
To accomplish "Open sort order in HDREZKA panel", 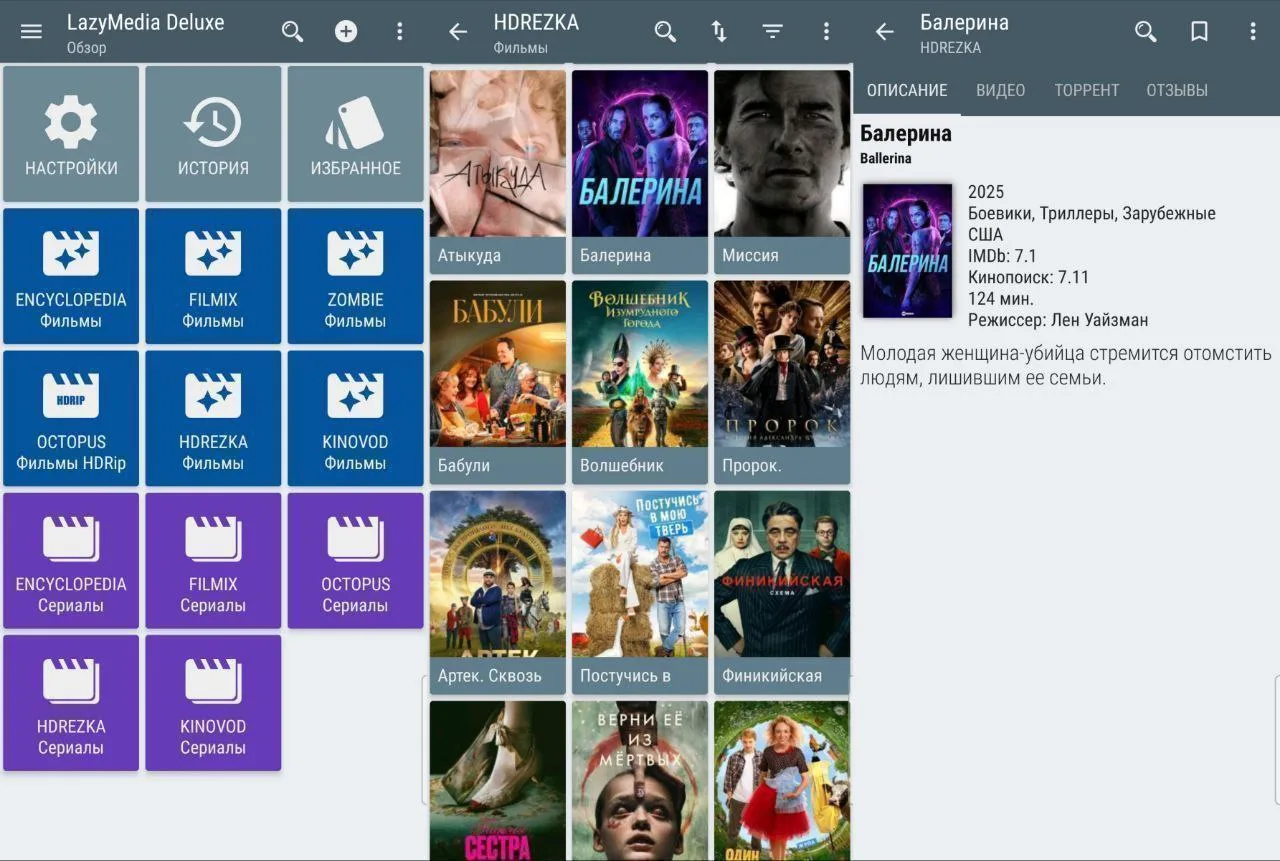I will [719, 31].
